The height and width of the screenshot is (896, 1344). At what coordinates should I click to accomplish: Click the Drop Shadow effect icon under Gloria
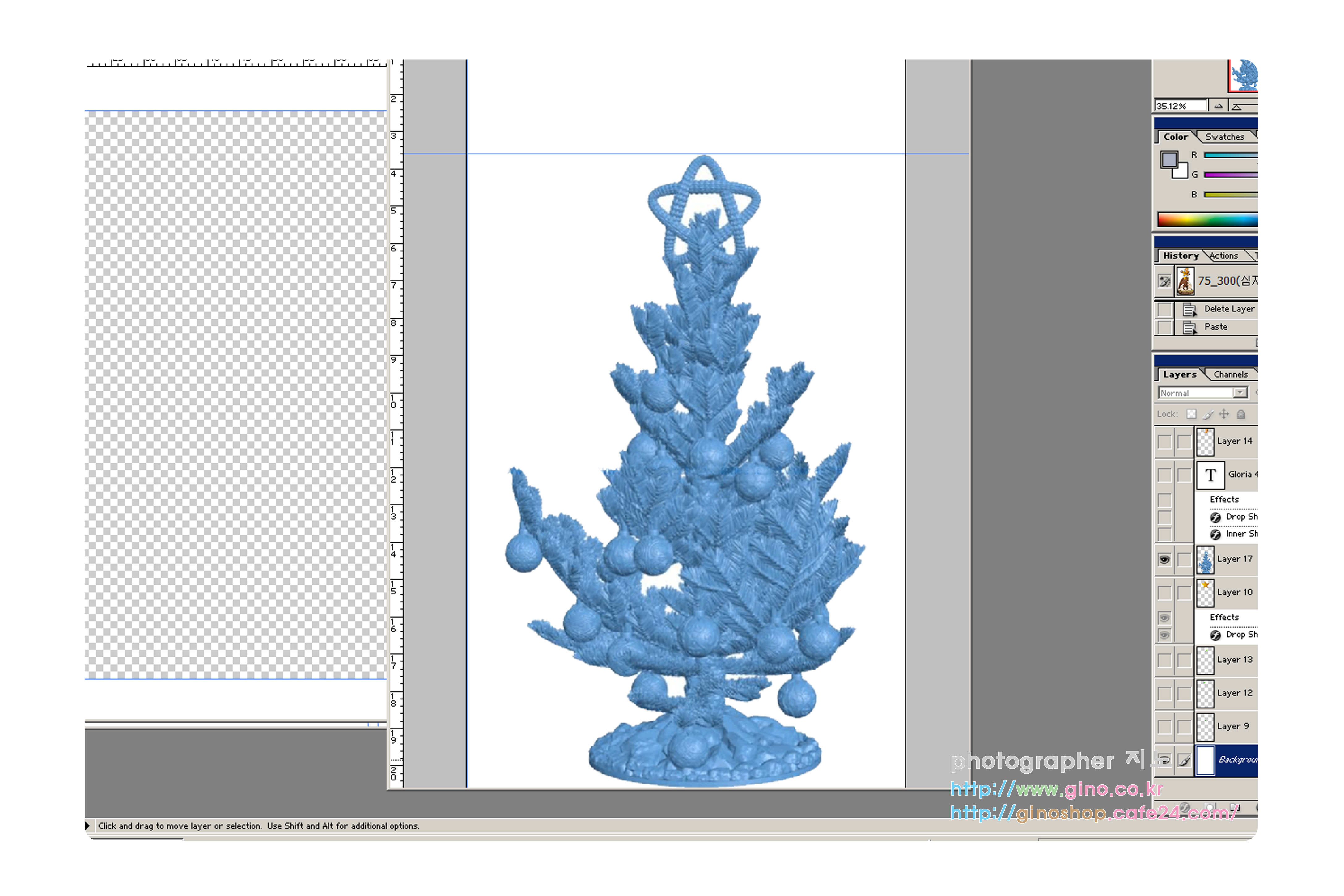coord(1215,517)
